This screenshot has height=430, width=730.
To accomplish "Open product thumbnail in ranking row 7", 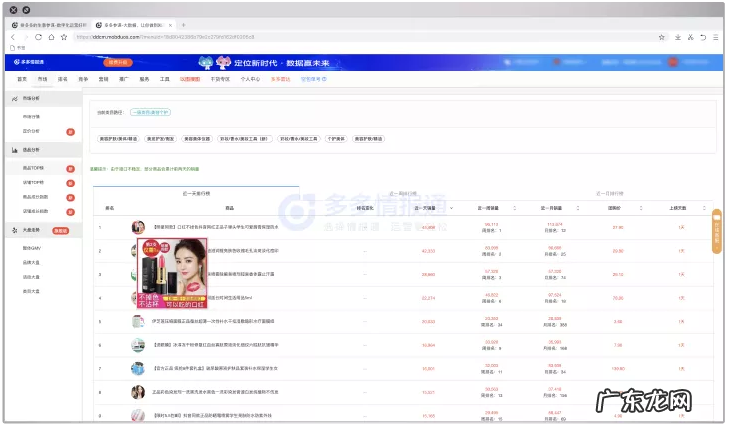I will click(138, 370).
